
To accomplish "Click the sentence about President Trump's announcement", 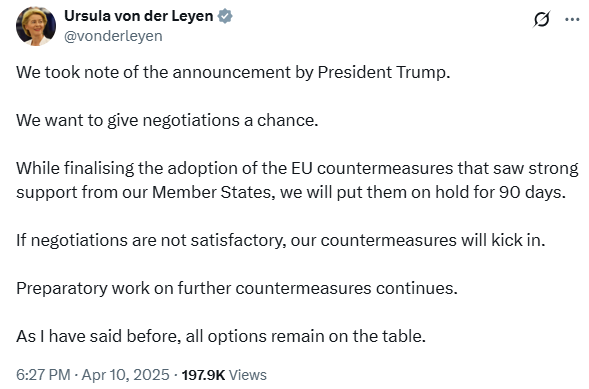I will pyautogui.click(x=233, y=72).
